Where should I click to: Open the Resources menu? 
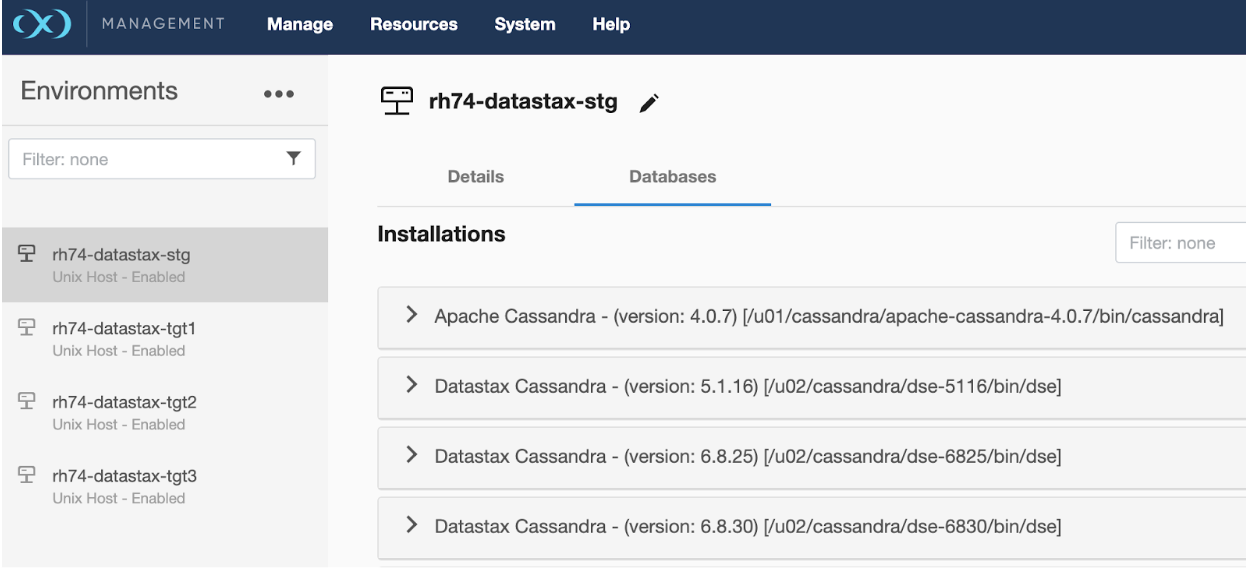click(x=413, y=24)
